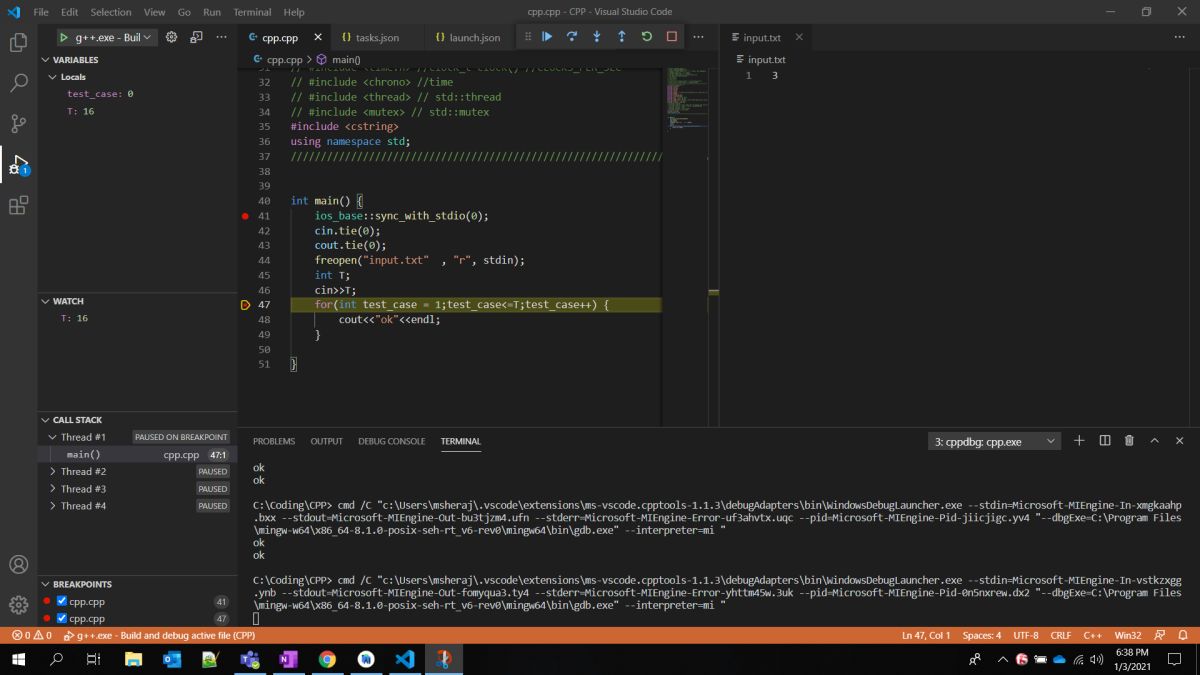1200x675 pixels.
Task: Uncheck the line 41 breakpoint checkbox
Action: click(x=62, y=602)
